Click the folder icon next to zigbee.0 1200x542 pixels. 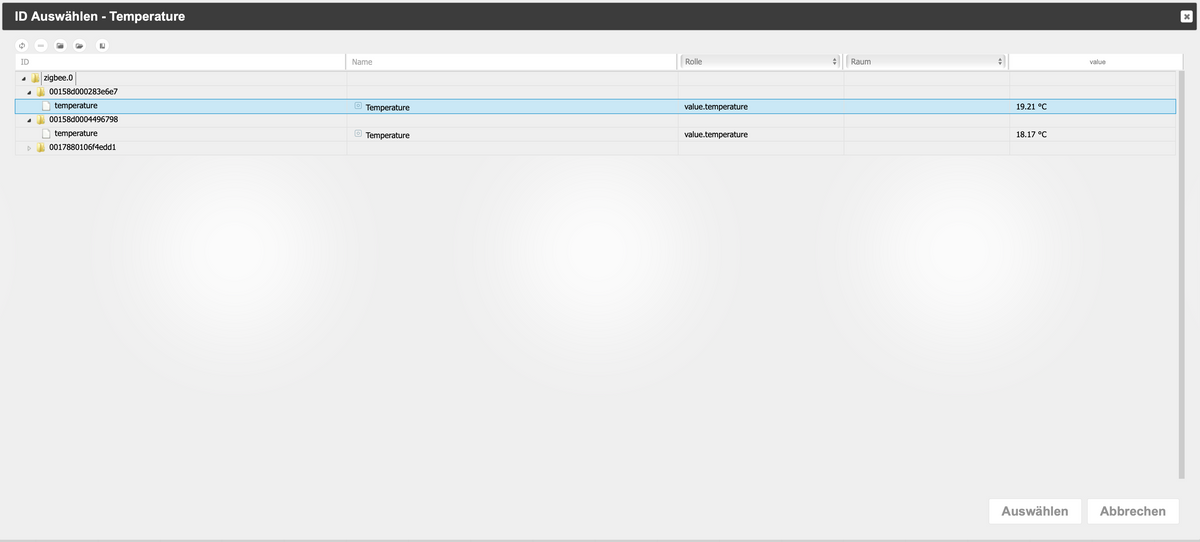35,78
